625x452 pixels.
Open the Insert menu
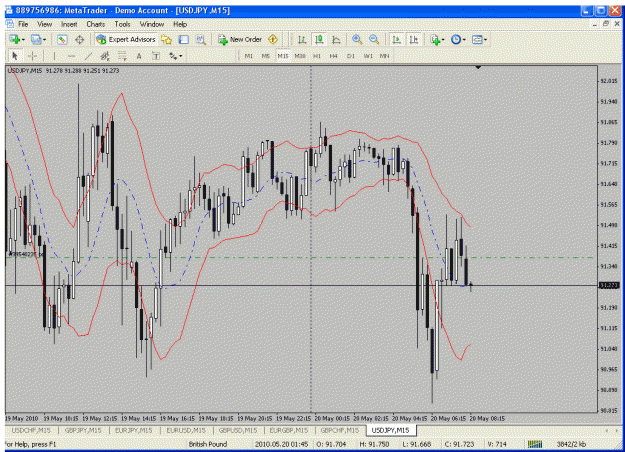point(69,24)
